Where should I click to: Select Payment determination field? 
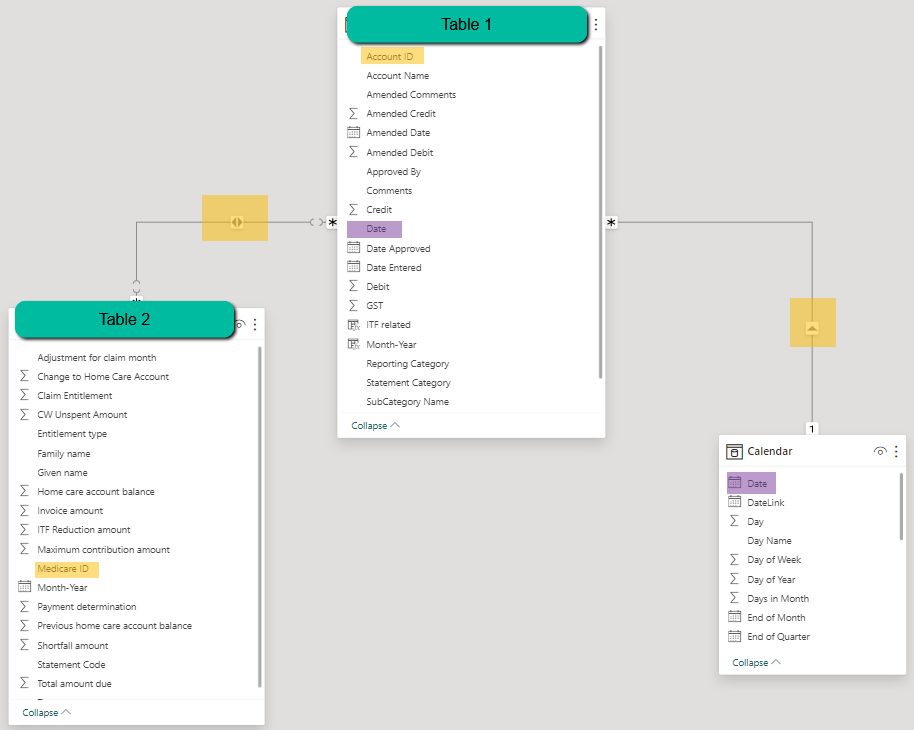[87, 606]
